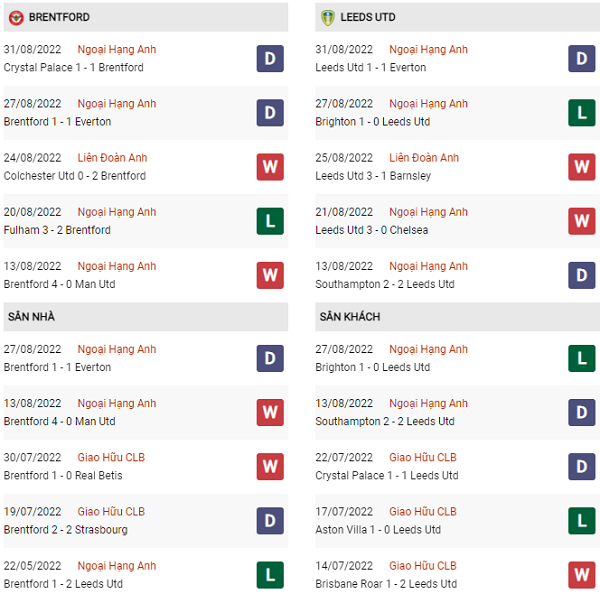Screen dimensions: 600x594
Task: Open Giao Hữu CLB link dated 30/07/2022
Action: (x=111, y=457)
